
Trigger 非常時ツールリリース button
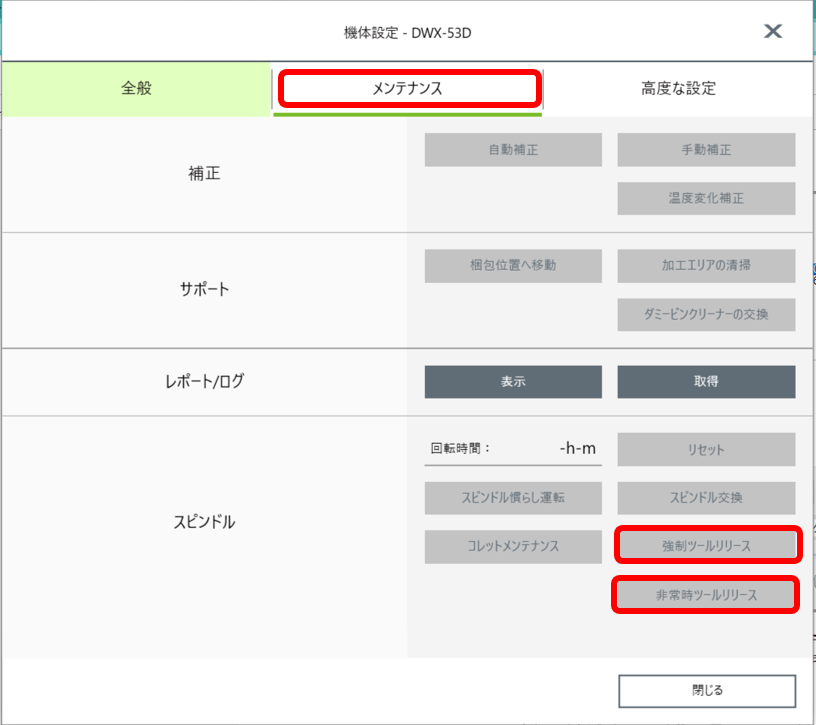(706, 595)
